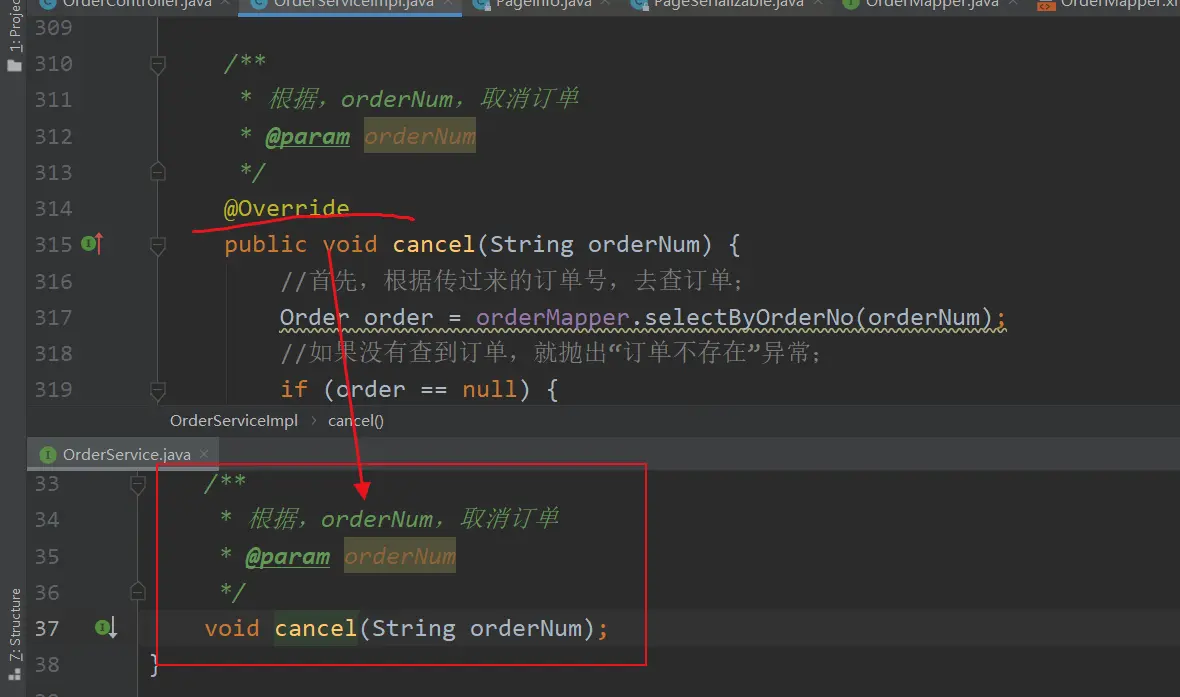Click cancel() in the breadcrumb bar
This screenshot has width=1180, height=697.
coord(356,421)
